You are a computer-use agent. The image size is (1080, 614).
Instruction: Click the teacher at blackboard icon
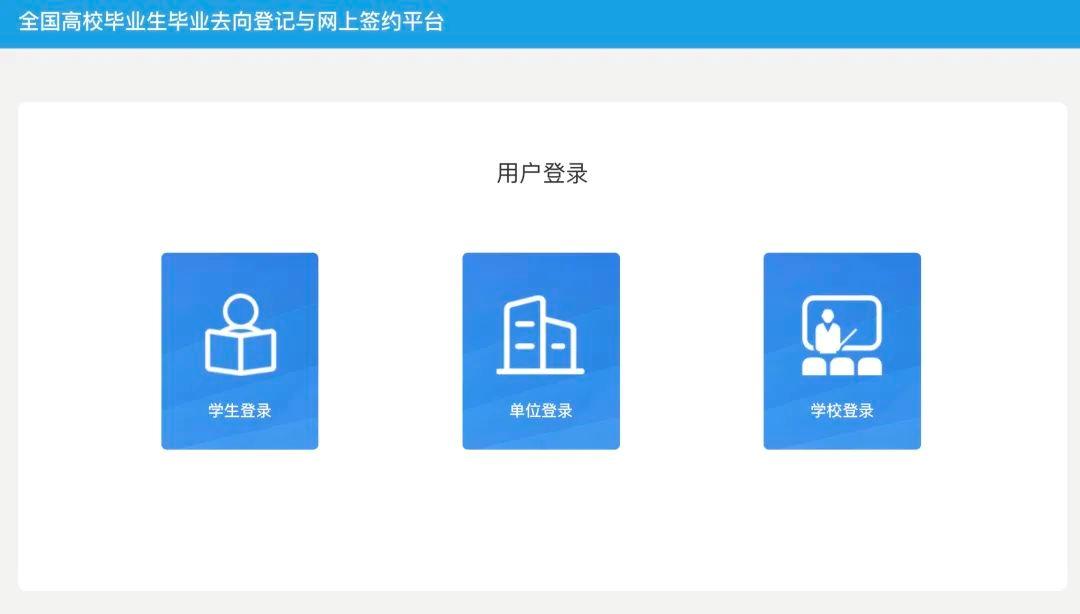pos(842,336)
